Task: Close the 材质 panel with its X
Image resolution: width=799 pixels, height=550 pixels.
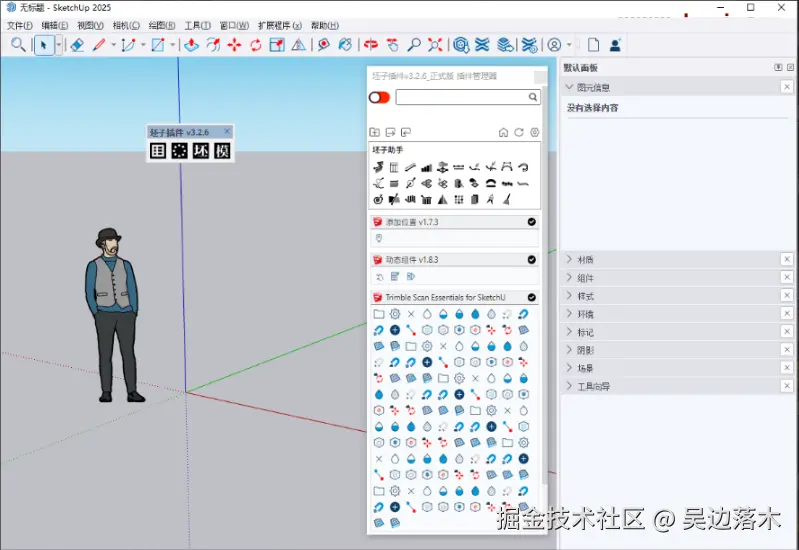Action: point(787,259)
